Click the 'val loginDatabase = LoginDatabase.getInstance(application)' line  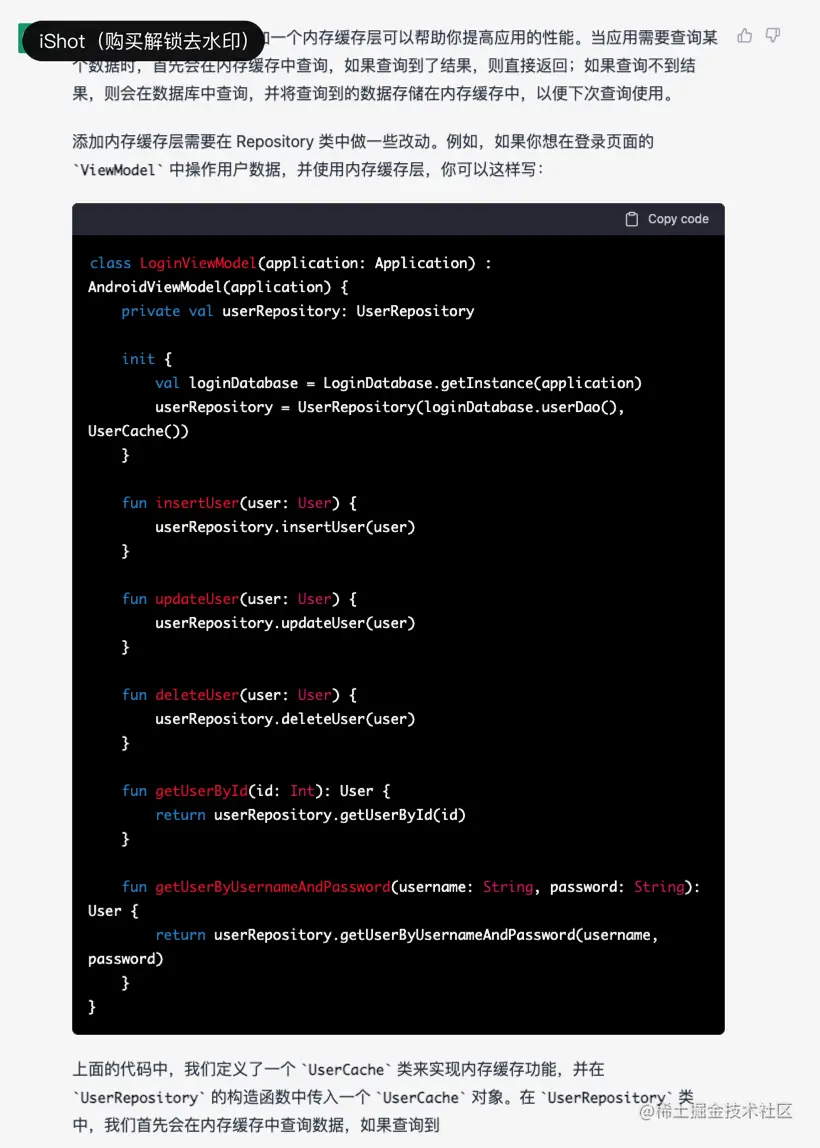398,383
